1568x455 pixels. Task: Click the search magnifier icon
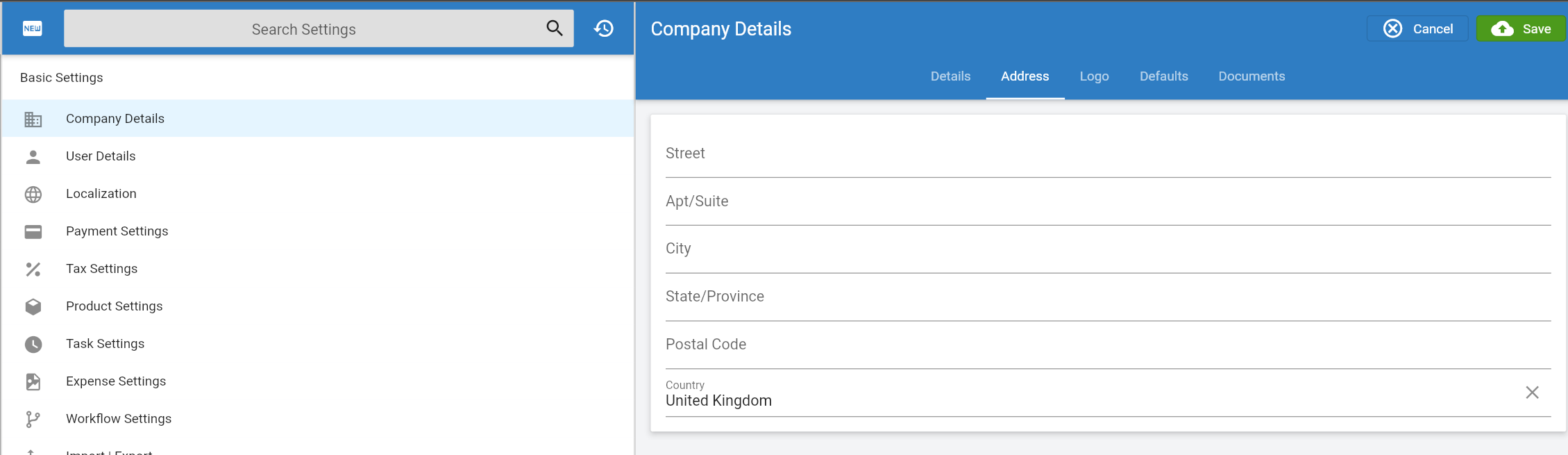554,28
